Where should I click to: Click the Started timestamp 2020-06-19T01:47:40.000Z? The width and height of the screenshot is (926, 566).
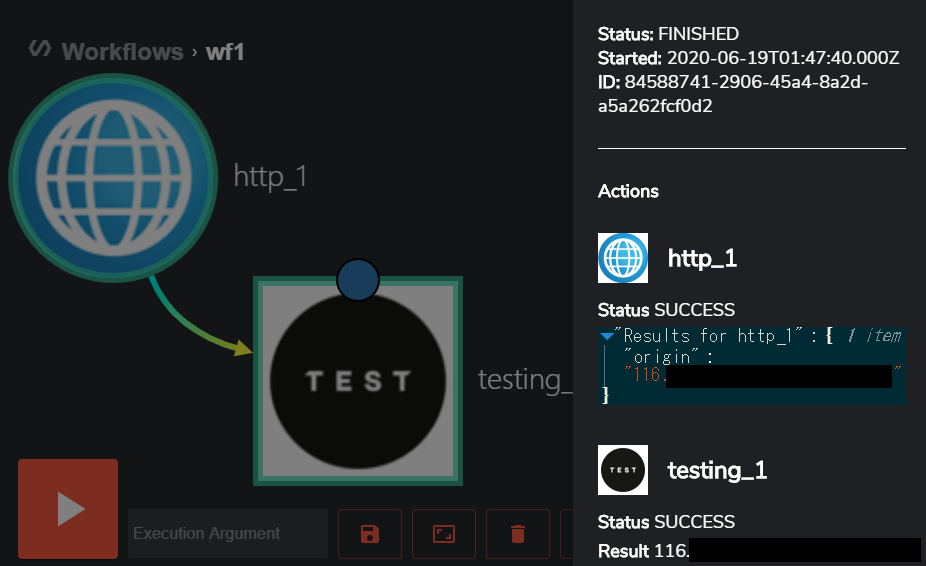[783, 58]
